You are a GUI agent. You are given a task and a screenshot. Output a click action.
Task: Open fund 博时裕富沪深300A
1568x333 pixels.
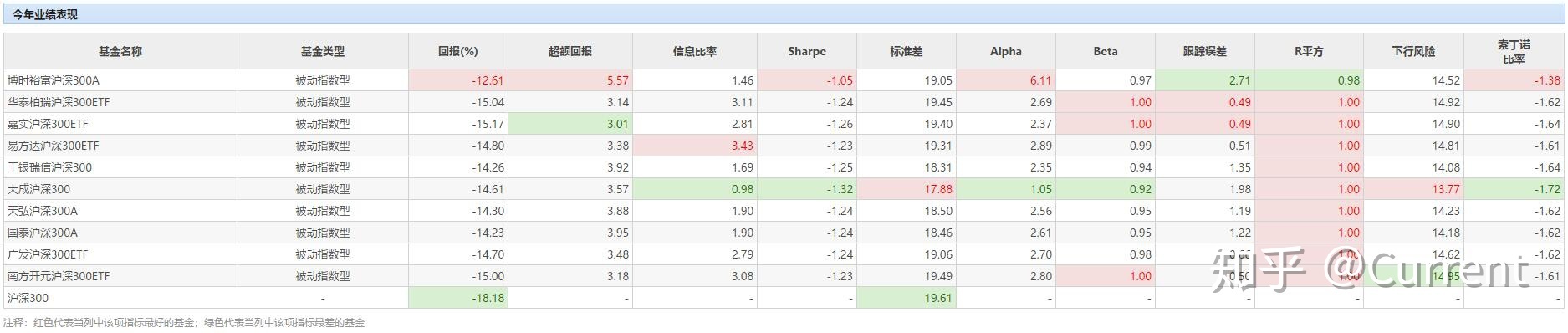[x=54, y=80]
